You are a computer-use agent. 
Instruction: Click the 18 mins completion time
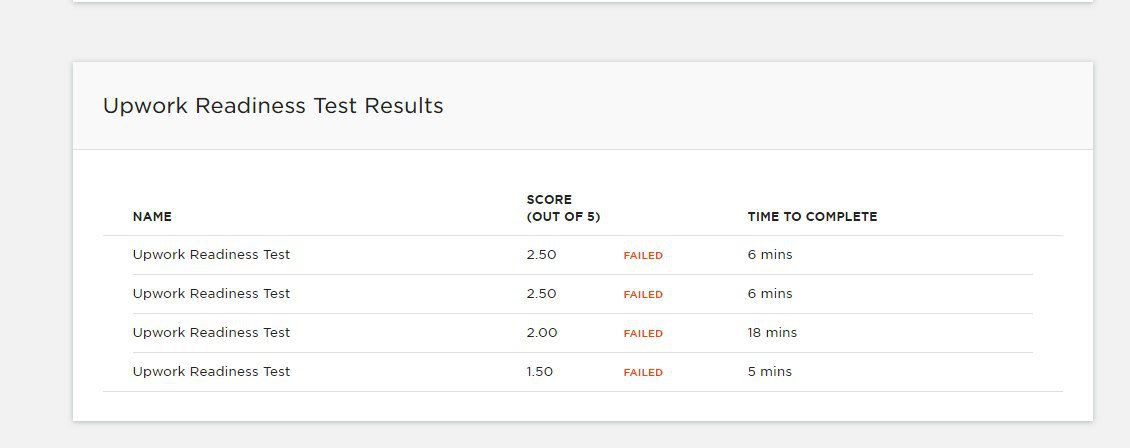[773, 333]
